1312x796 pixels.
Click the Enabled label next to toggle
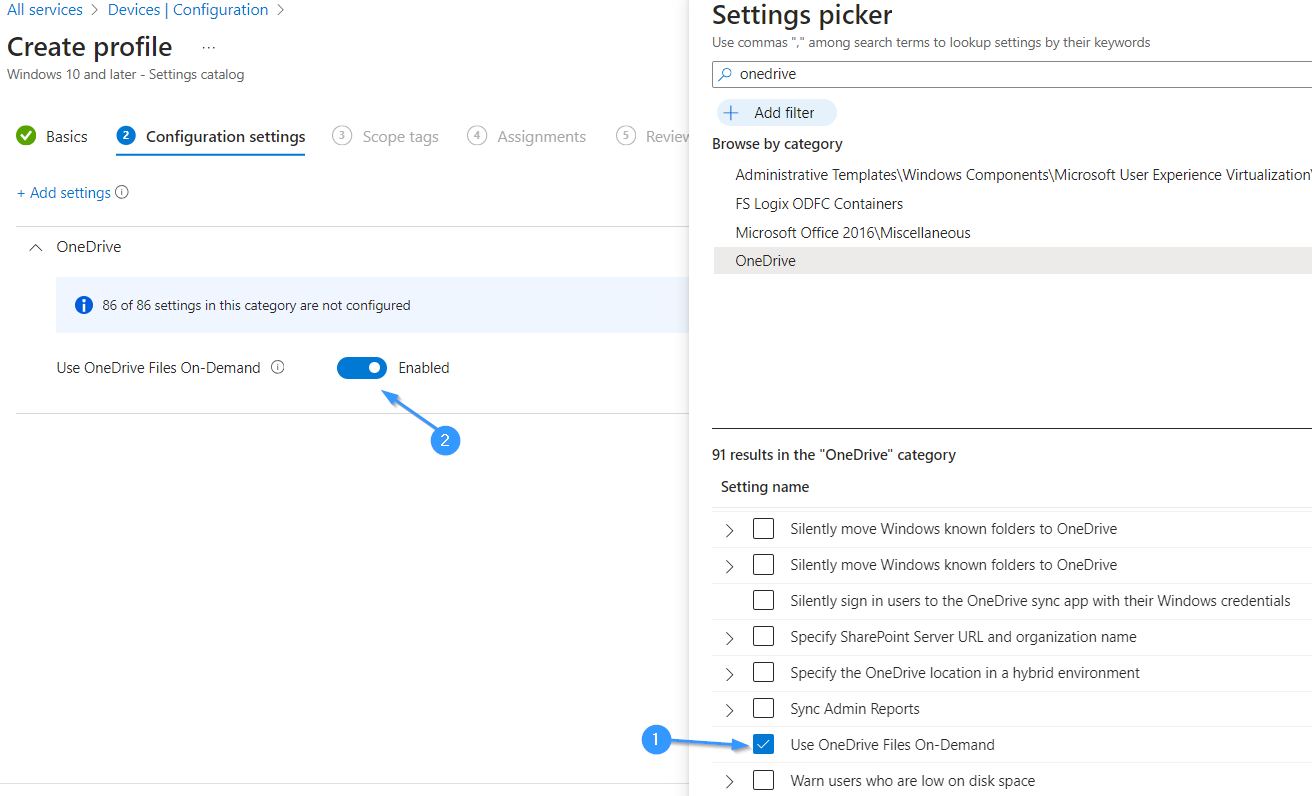pyautogui.click(x=424, y=368)
